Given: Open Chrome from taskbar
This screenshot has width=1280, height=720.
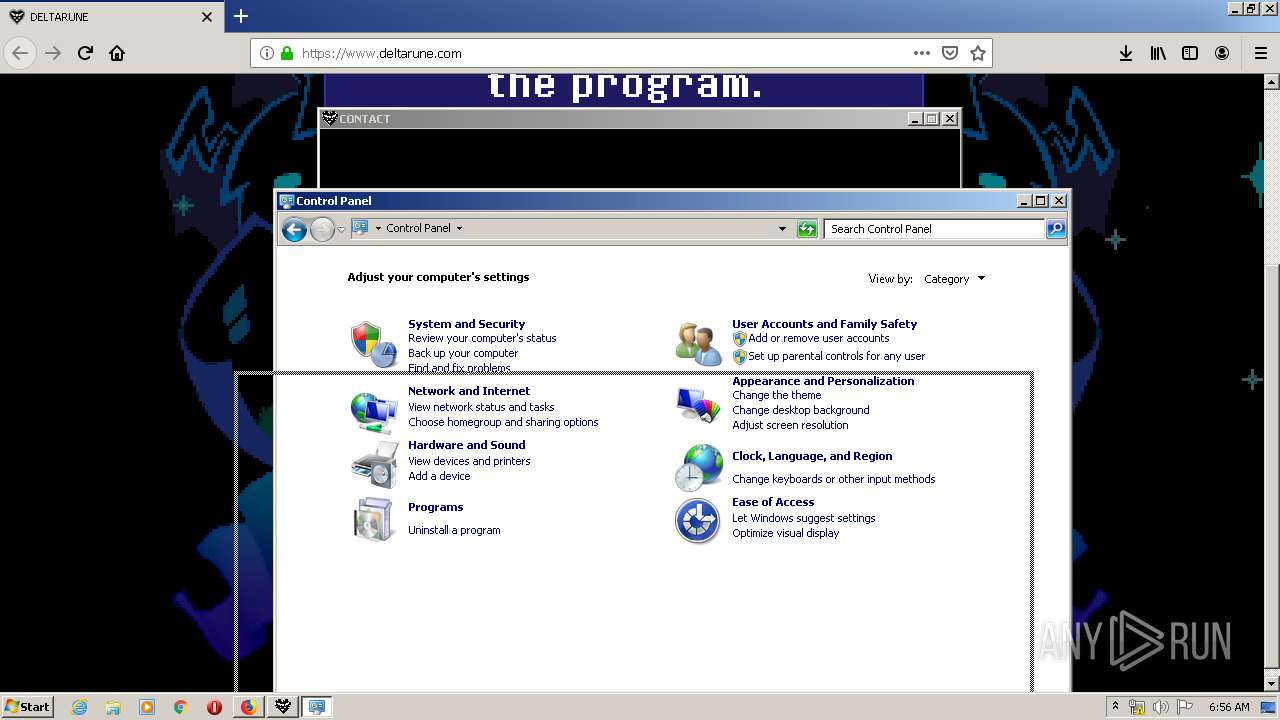Looking at the screenshot, I should [181, 707].
